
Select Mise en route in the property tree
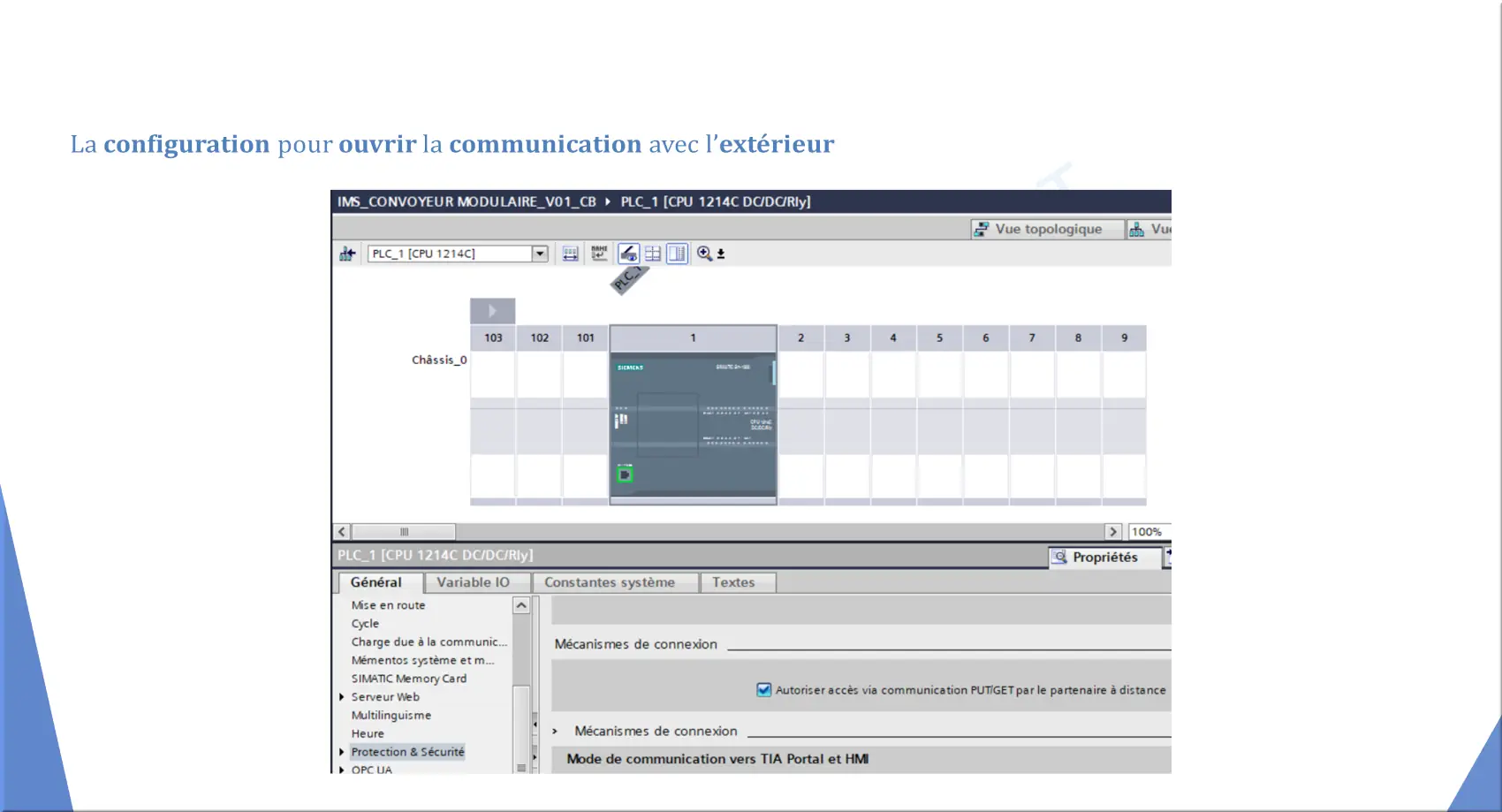389,605
